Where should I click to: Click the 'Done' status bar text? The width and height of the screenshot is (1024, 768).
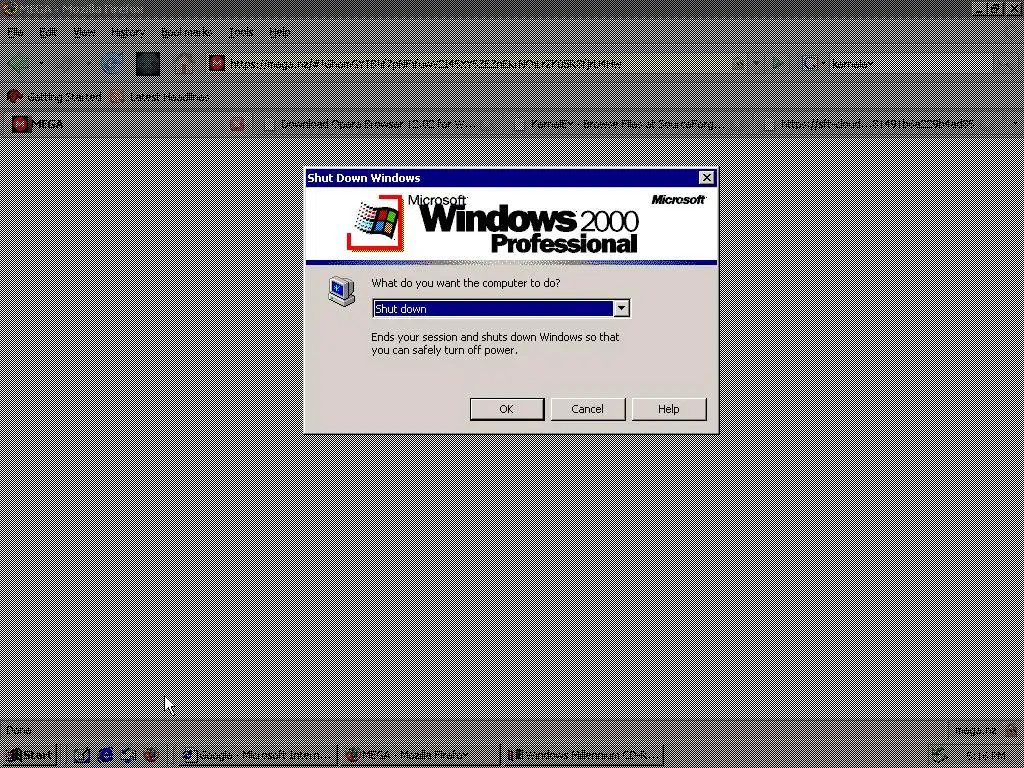(x=18, y=730)
